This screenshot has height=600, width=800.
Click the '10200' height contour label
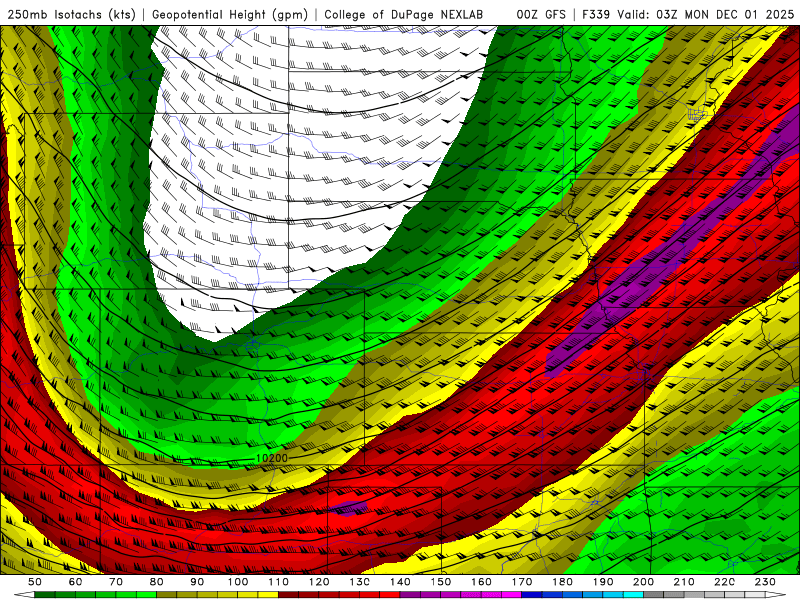[271, 458]
